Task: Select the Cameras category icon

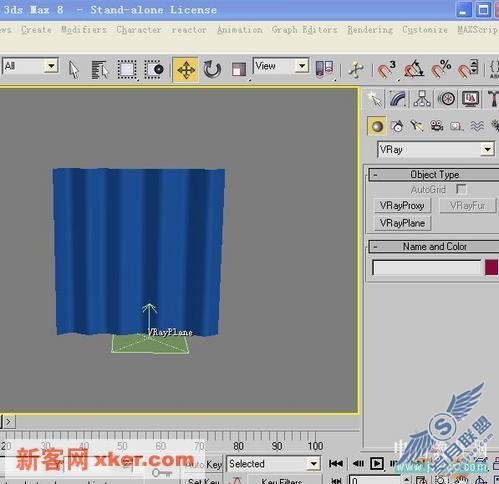Action: tap(437, 126)
